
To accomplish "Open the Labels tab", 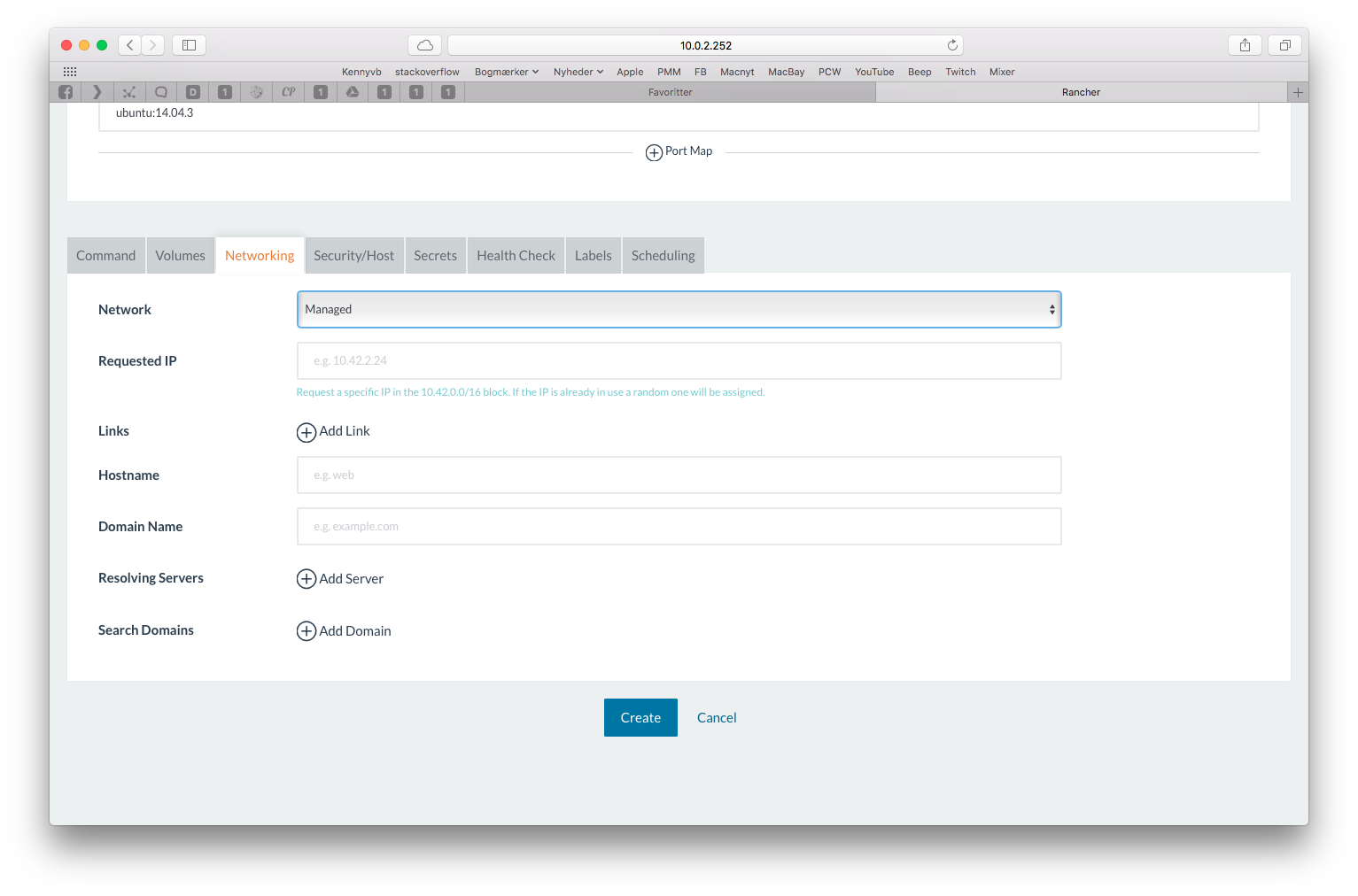I will 594,256.
